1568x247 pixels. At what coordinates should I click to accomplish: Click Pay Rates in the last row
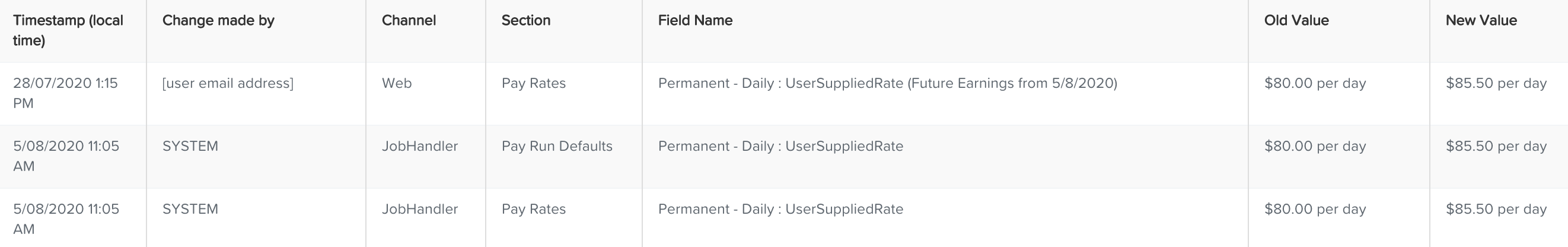pyautogui.click(x=534, y=209)
